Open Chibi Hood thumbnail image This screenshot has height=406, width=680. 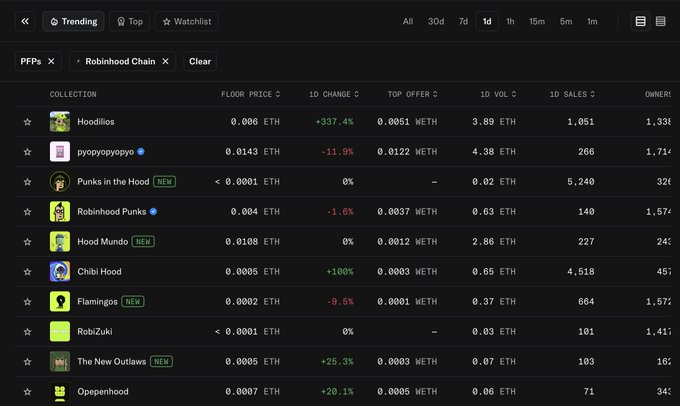(60, 271)
